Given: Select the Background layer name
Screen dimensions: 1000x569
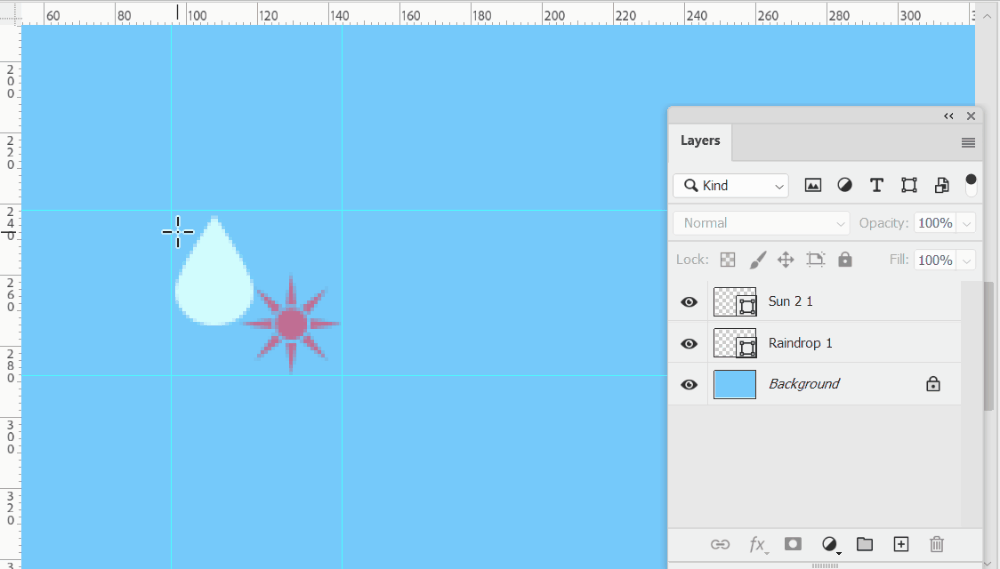Looking at the screenshot, I should pos(804,384).
